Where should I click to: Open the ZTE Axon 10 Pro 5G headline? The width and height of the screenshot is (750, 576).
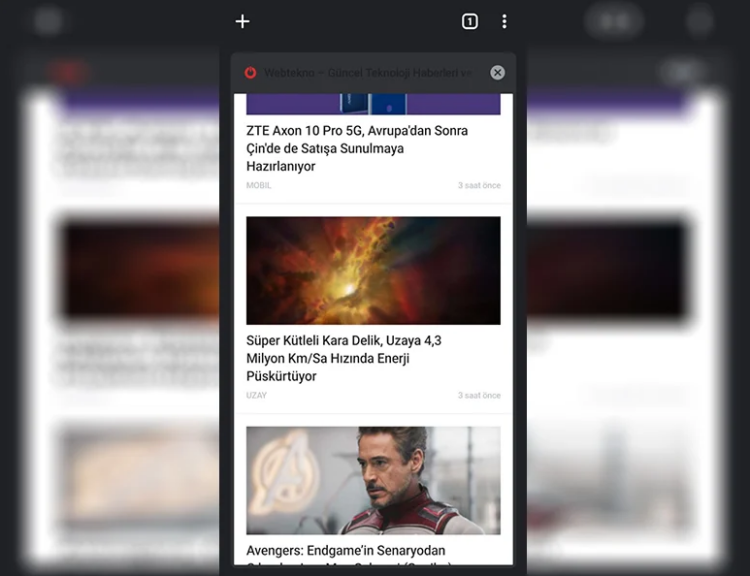357,148
